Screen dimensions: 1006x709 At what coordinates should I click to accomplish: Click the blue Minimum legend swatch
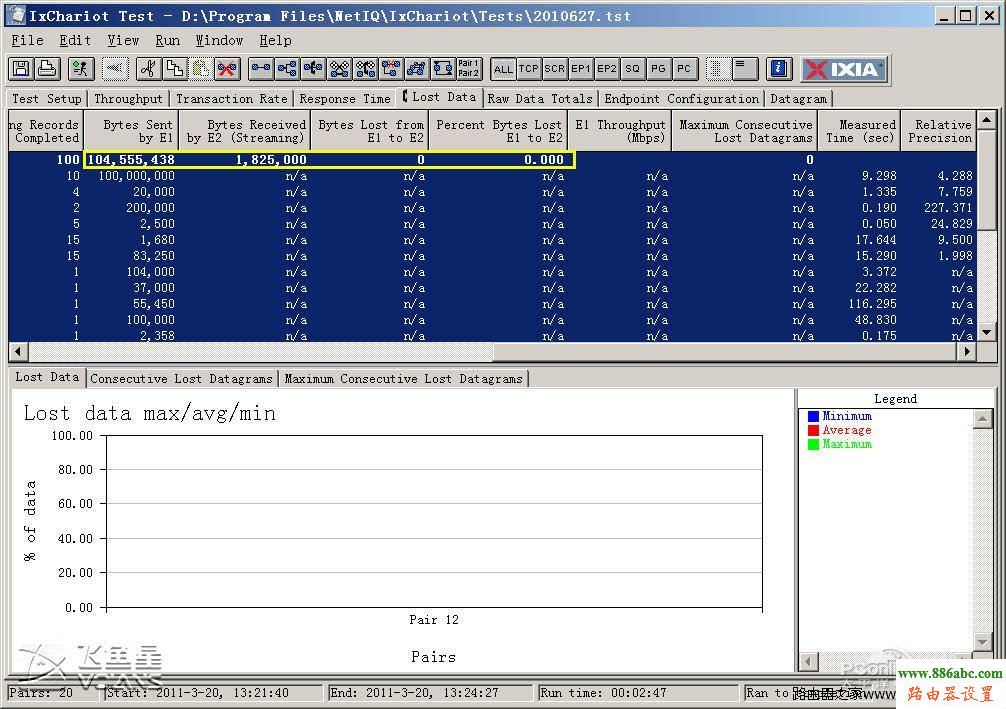point(813,416)
